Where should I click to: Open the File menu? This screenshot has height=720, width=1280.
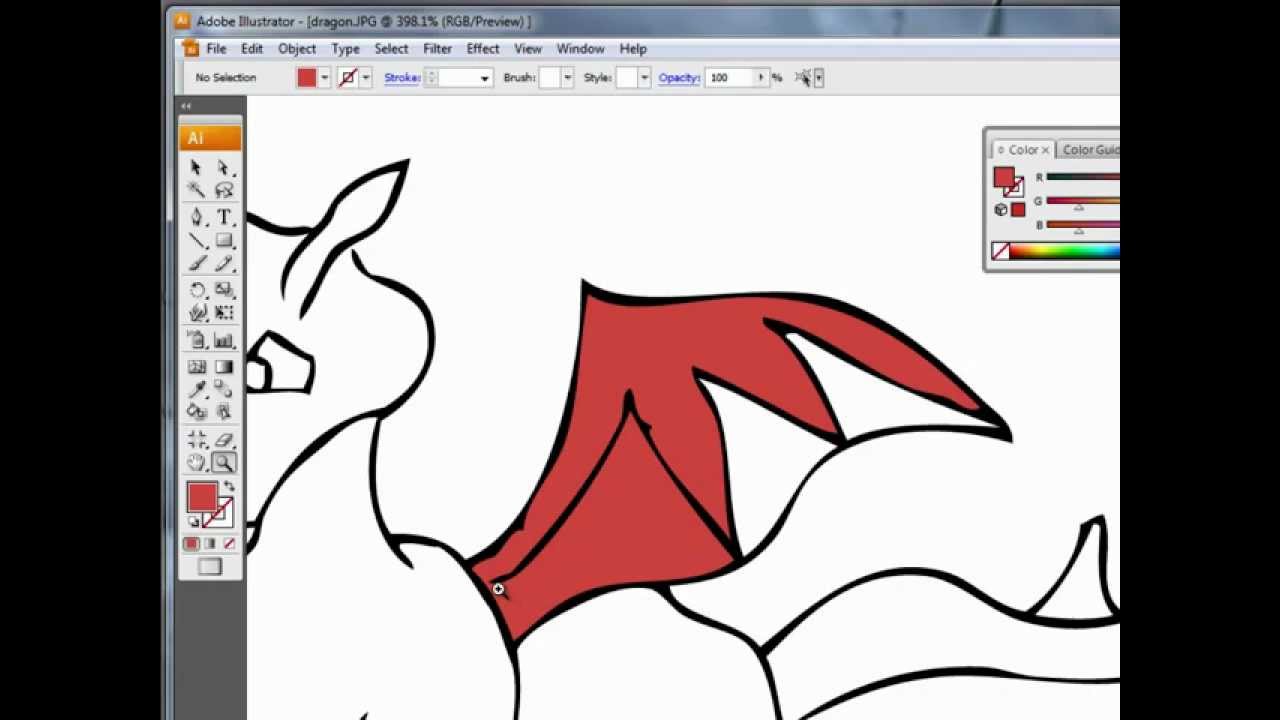216,48
